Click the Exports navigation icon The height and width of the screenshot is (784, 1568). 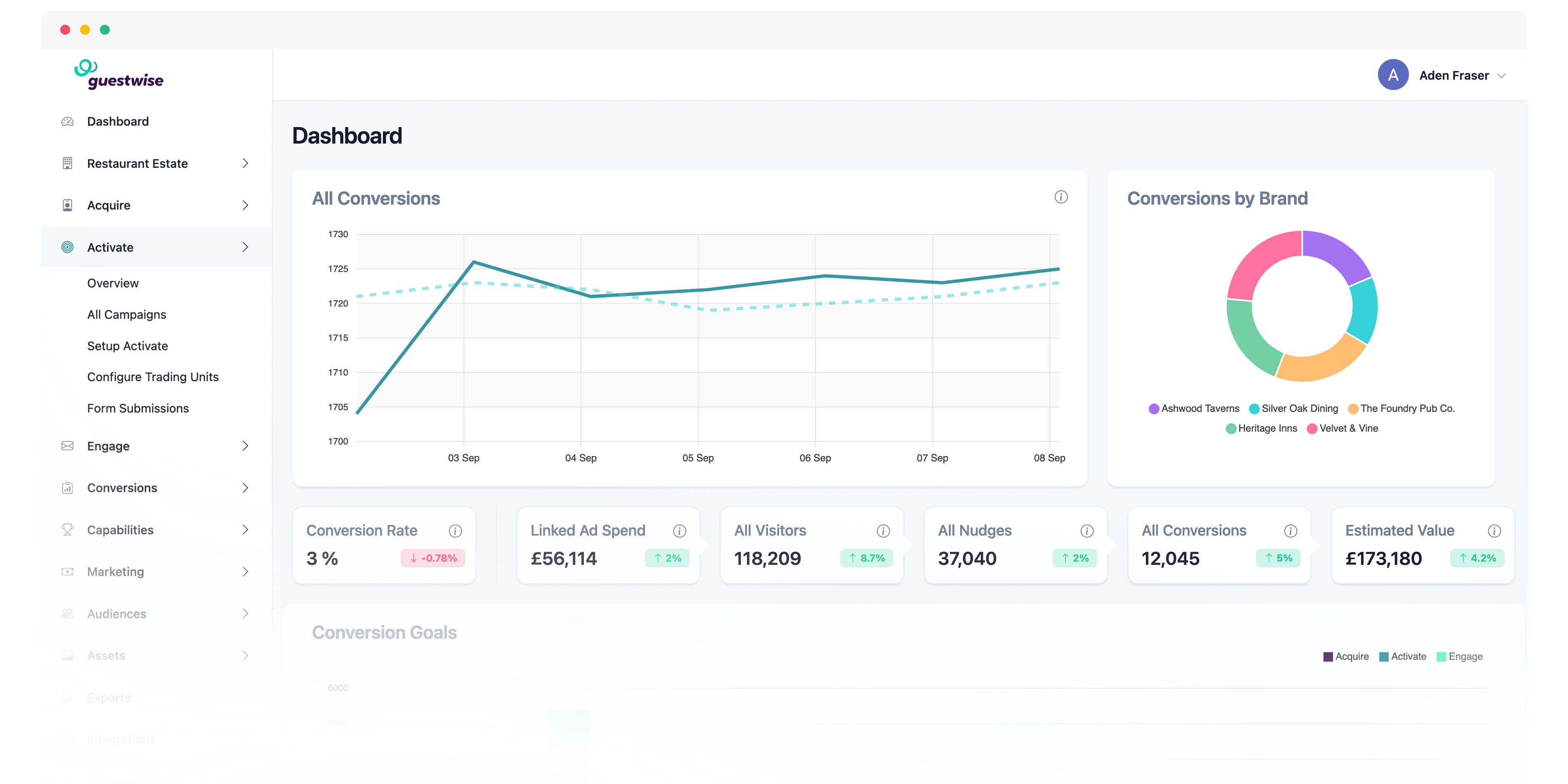click(x=67, y=697)
